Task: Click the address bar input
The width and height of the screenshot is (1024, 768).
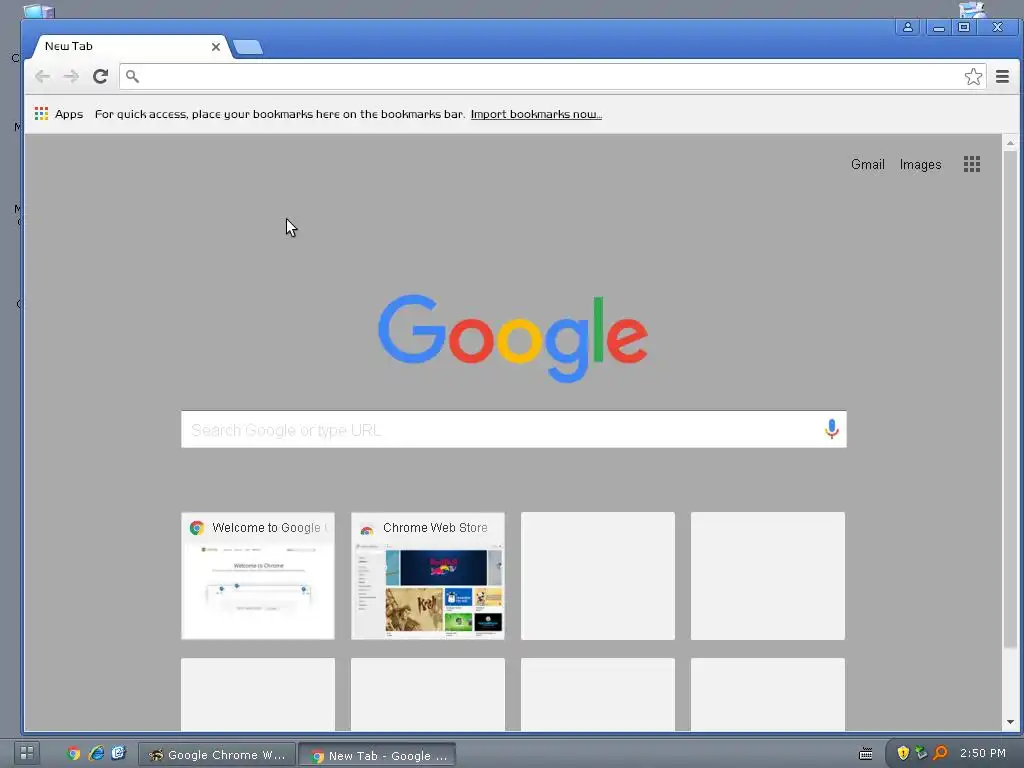Action: (551, 76)
